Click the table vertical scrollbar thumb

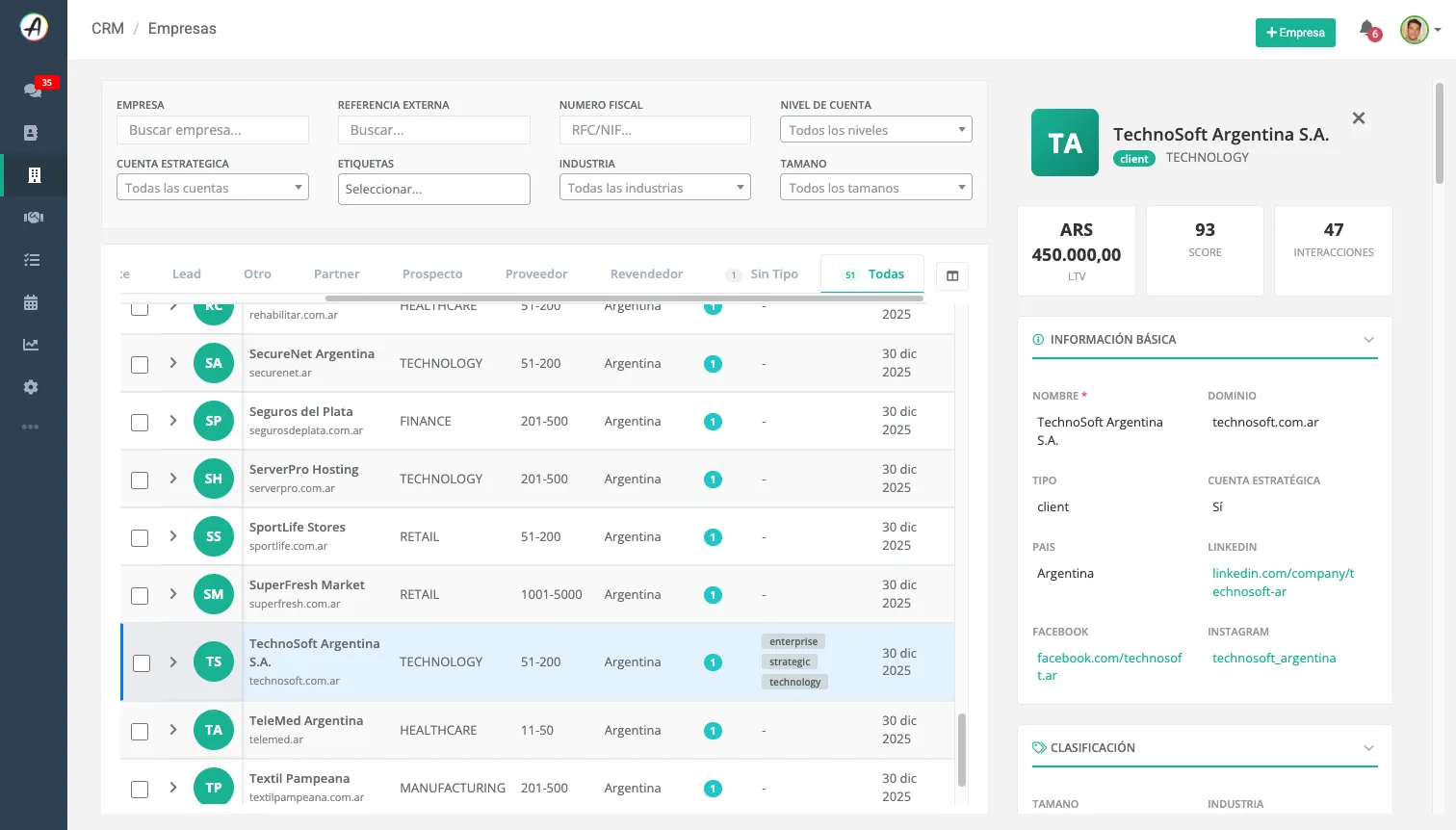click(x=961, y=750)
